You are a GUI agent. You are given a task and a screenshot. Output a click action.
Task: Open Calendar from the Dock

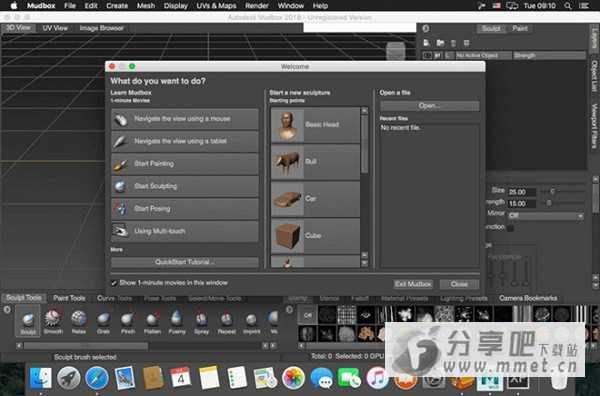(x=180, y=378)
